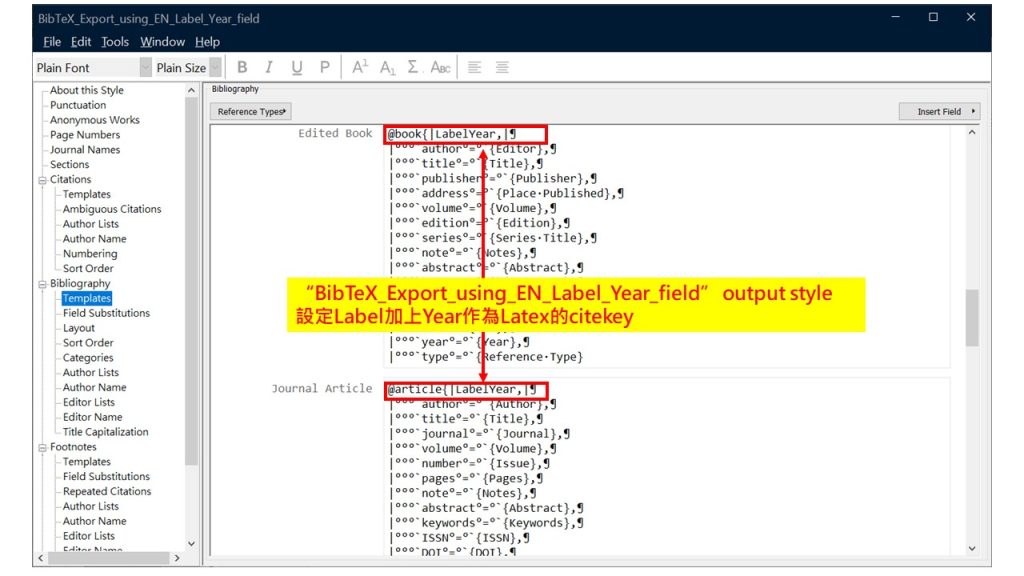Select Templates under Bibliography
Image resolution: width=1024 pixels, height=576 pixels.
tap(87, 298)
